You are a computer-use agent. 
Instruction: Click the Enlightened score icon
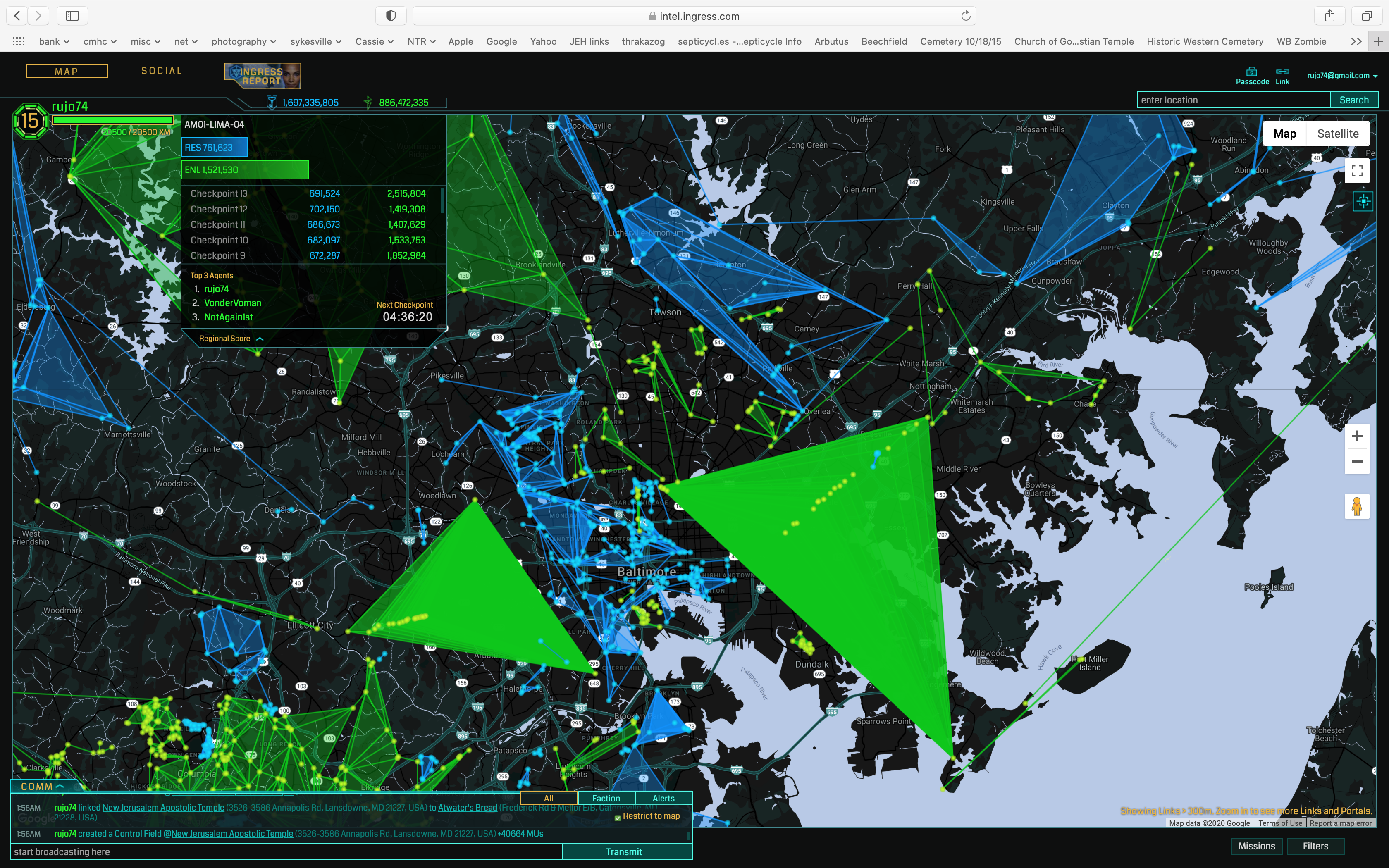[368, 103]
